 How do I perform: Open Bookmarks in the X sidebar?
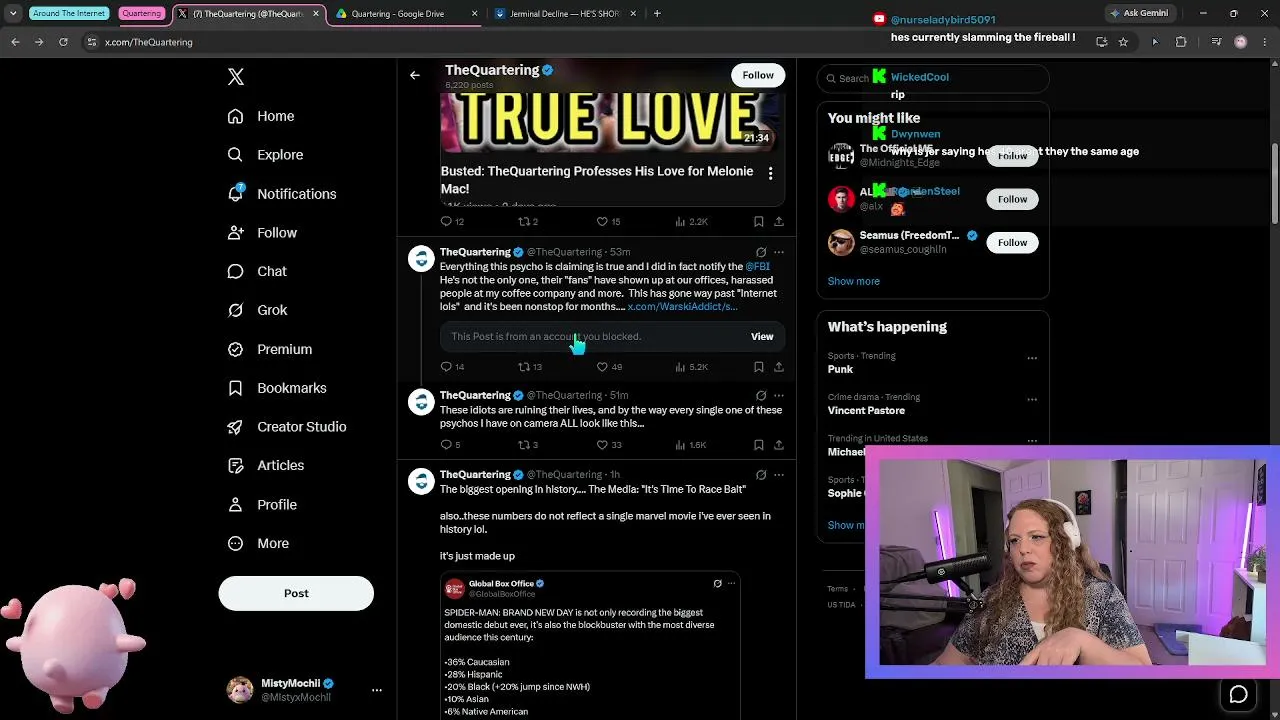(x=277, y=388)
